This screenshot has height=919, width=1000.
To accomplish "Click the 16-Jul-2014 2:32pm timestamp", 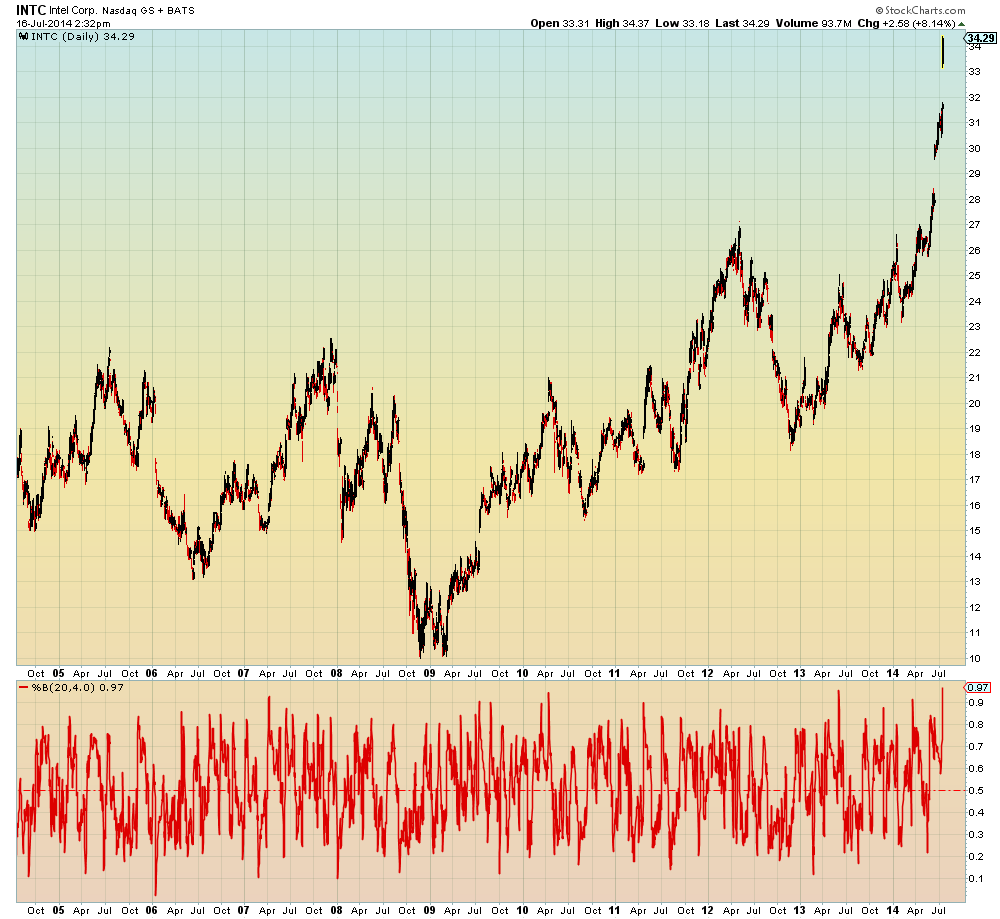I will (63, 24).
